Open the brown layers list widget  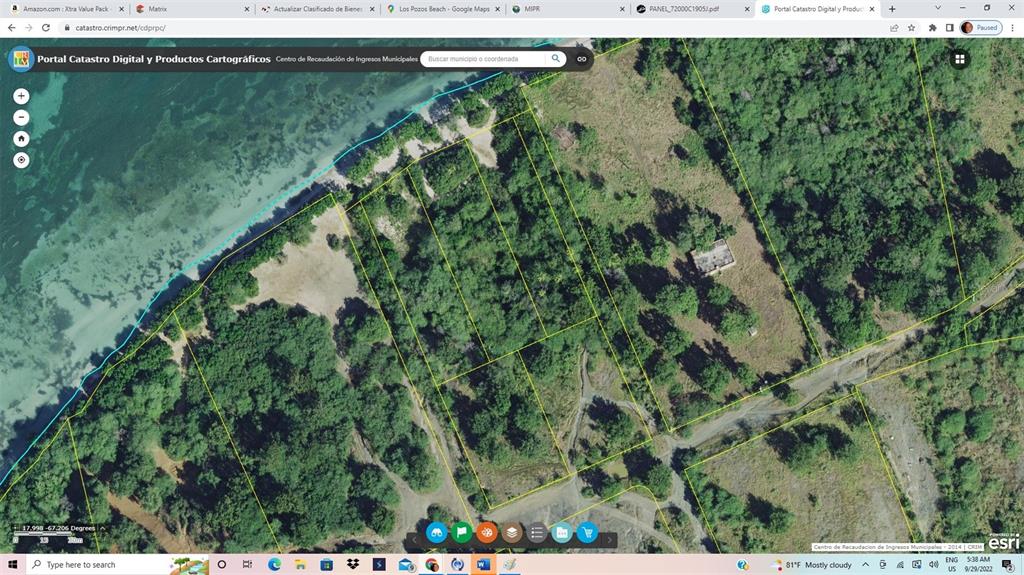(512, 533)
